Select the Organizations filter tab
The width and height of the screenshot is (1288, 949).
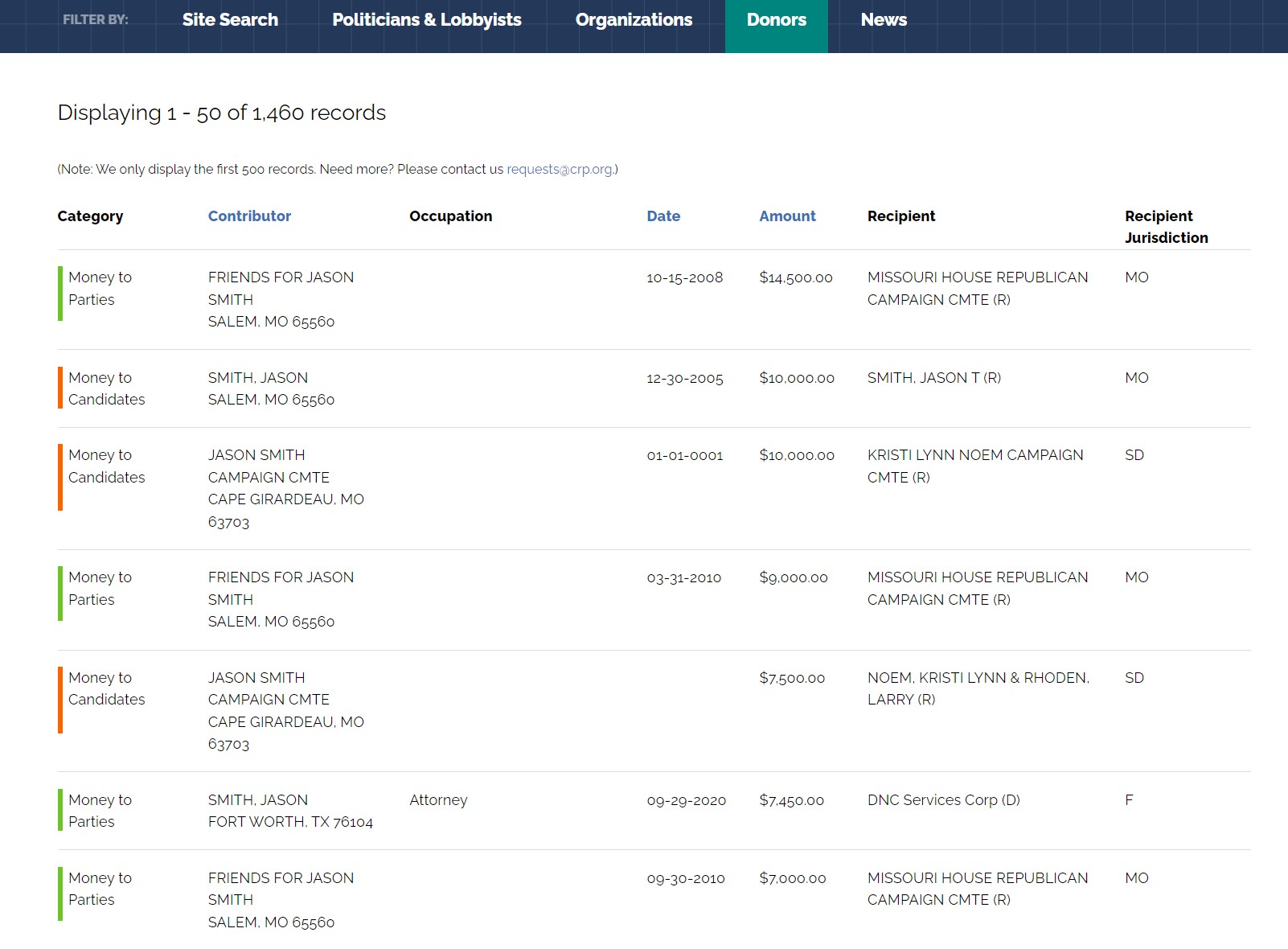coord(634,20)
